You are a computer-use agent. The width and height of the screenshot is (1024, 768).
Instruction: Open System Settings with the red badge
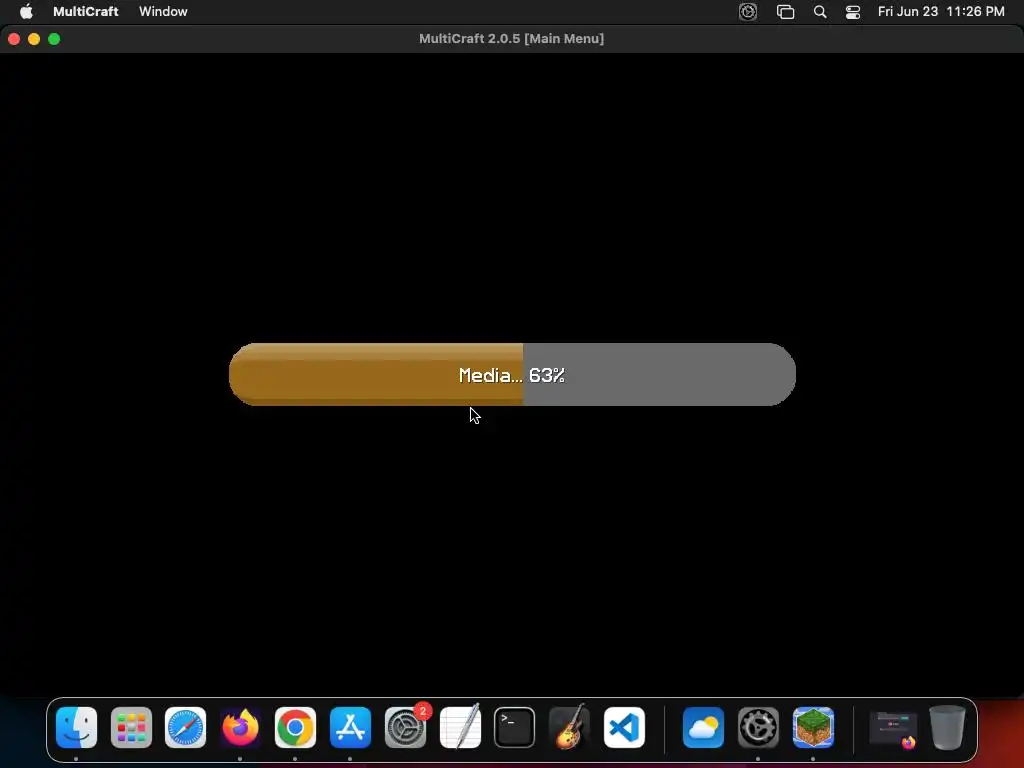click(405, 727)
